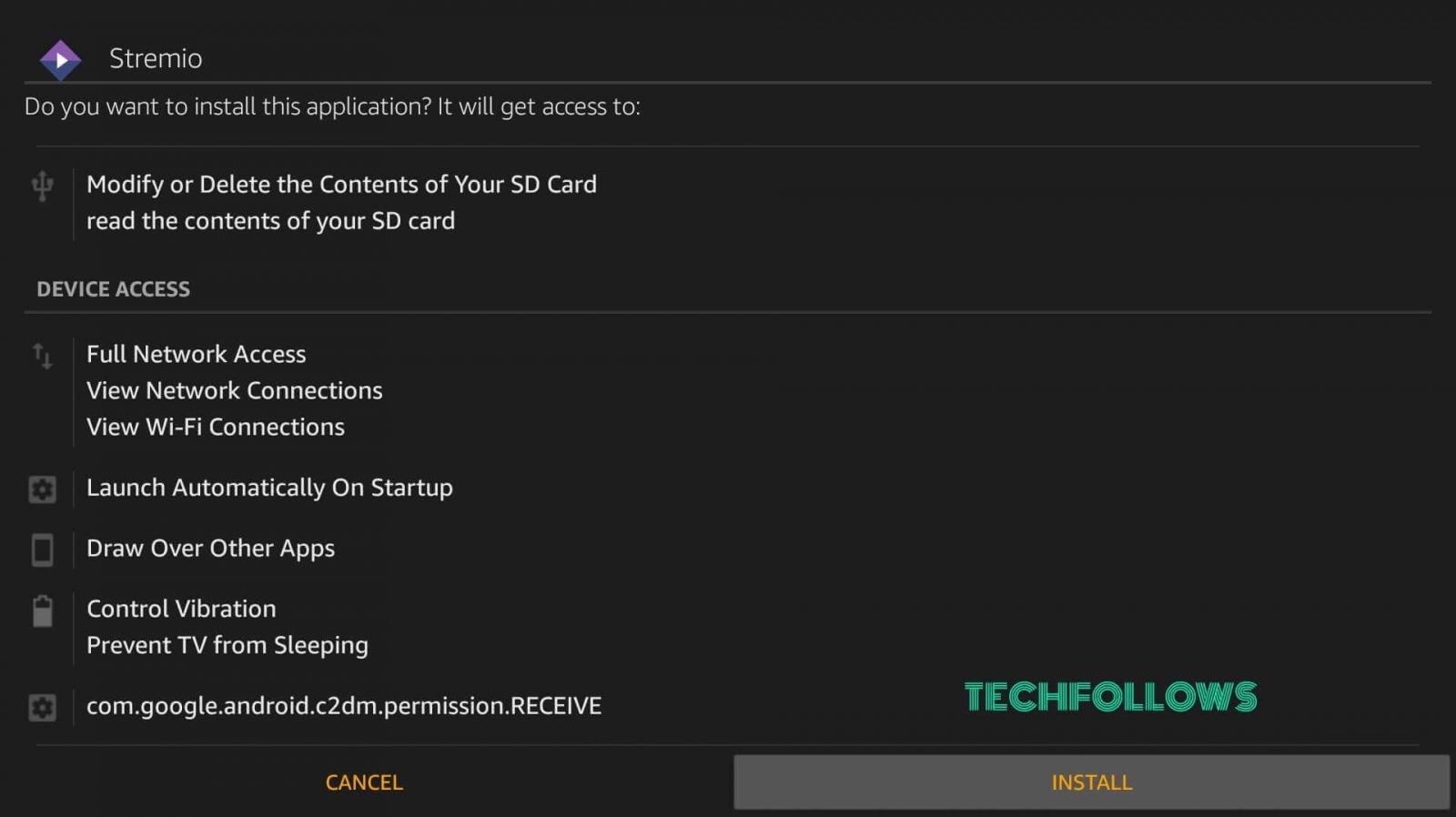Select View Network Connections entry
The width and height of the screenshot is (1456, 817).
234,390
